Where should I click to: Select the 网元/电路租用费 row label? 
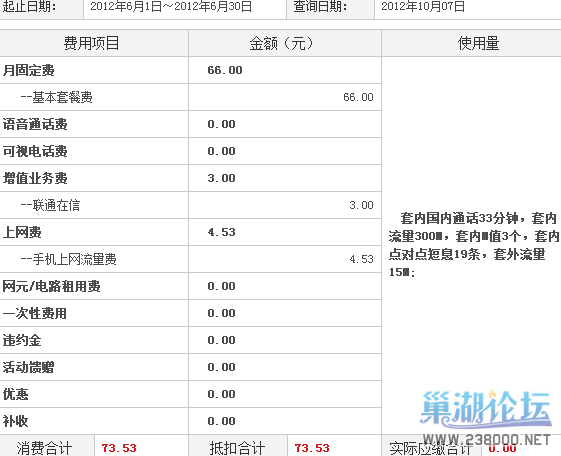(x=52, y=286)
